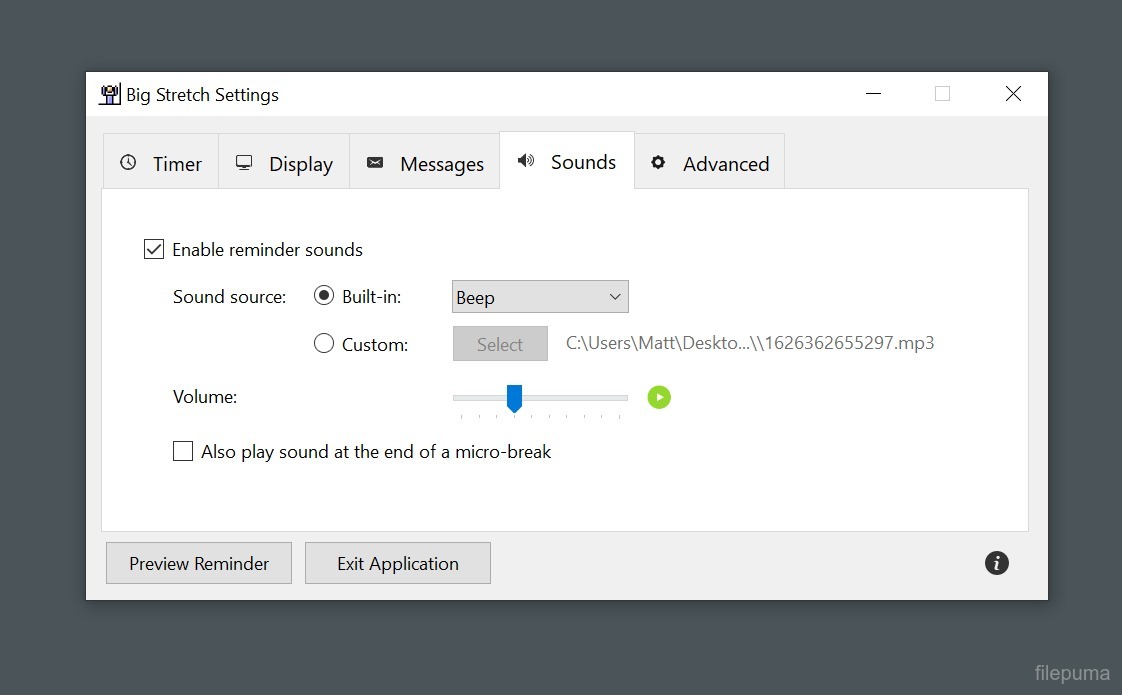This screenshot has width=1122, height=695.
Task: Click the Big Stretch app icon in title bar
Action: point(109,95)
